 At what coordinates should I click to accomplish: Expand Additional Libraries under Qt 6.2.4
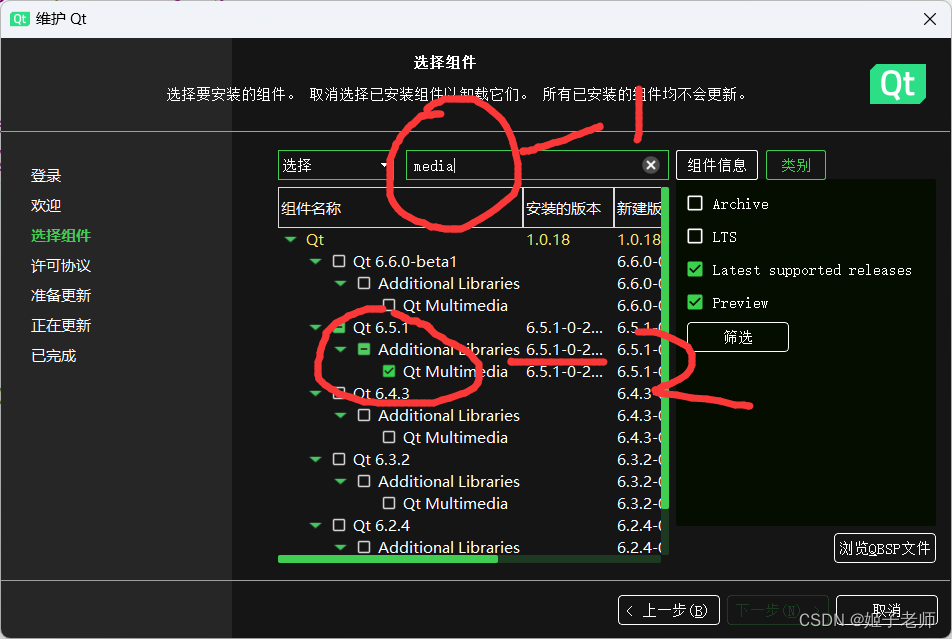click(x=341, y=548)
